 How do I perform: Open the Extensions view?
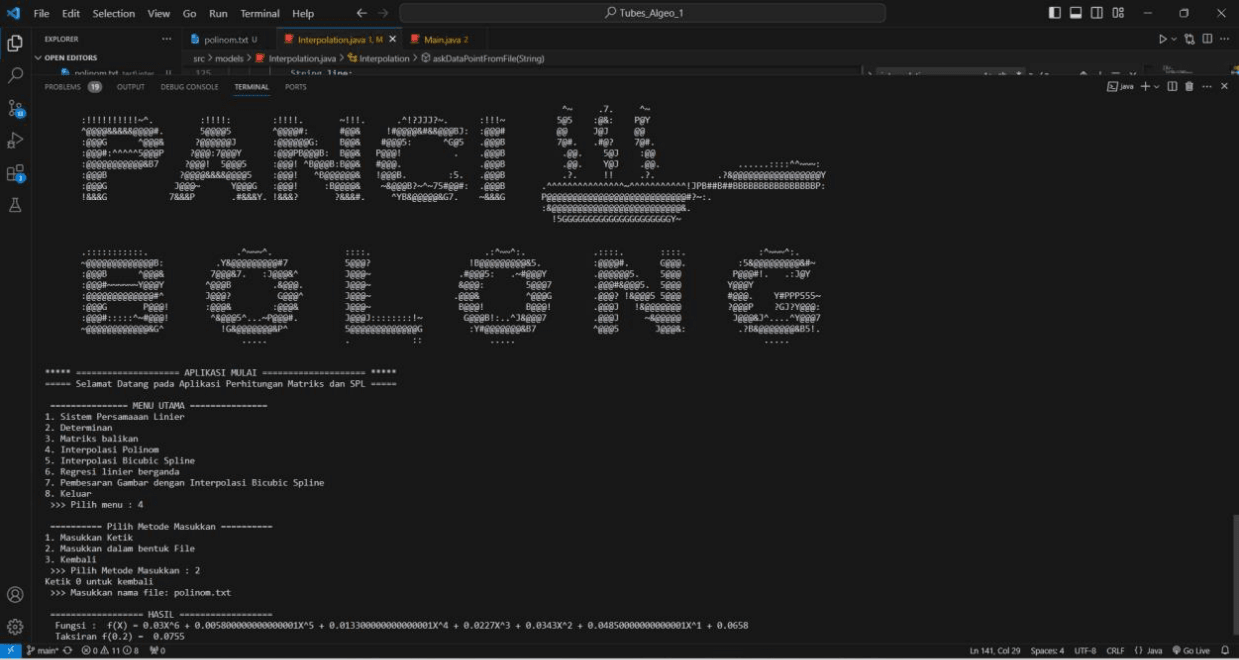coord(15,173)
